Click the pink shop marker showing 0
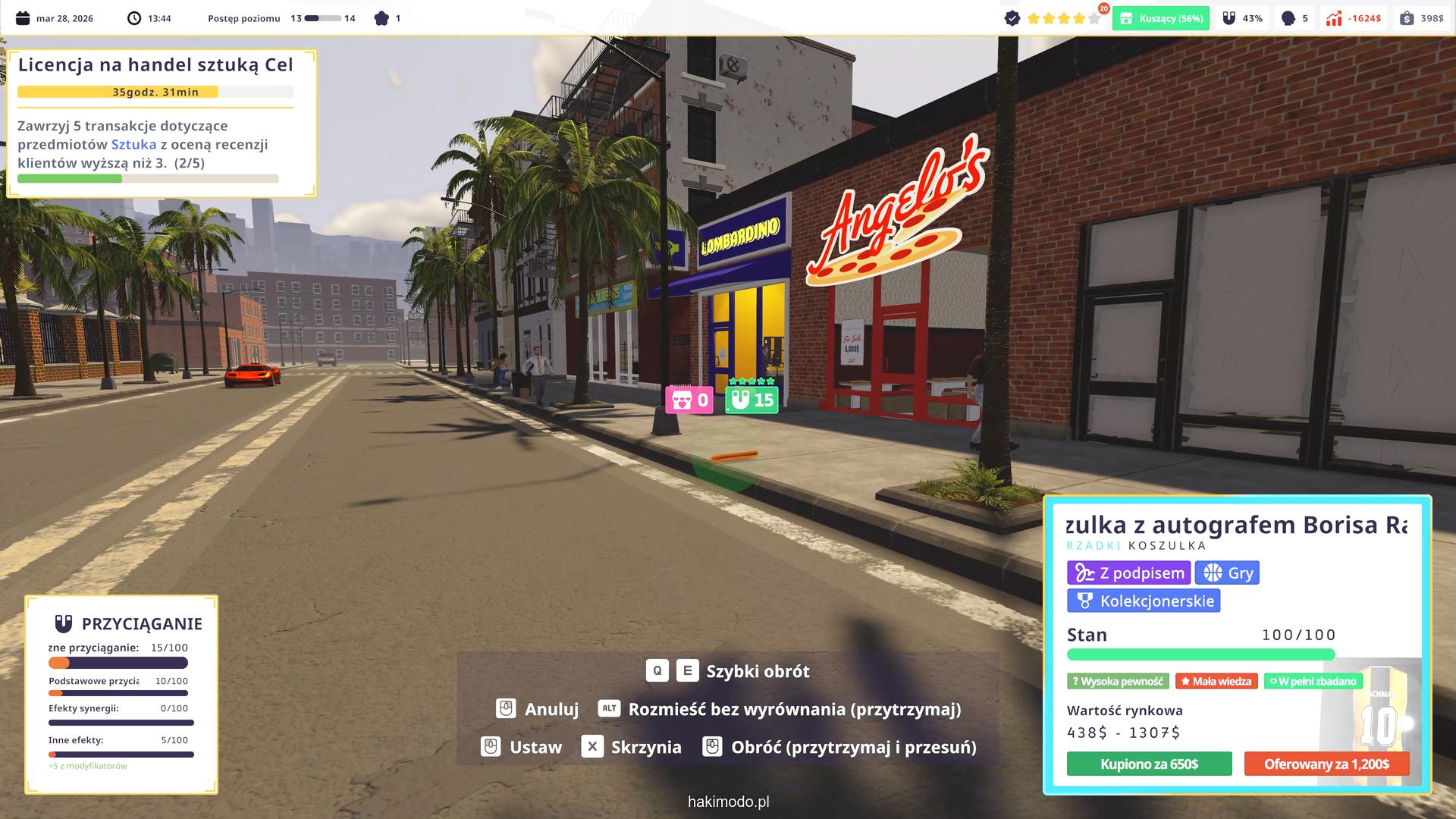Image resolution: width=1456 pixels, height=819 pixels. click(689, 400)
